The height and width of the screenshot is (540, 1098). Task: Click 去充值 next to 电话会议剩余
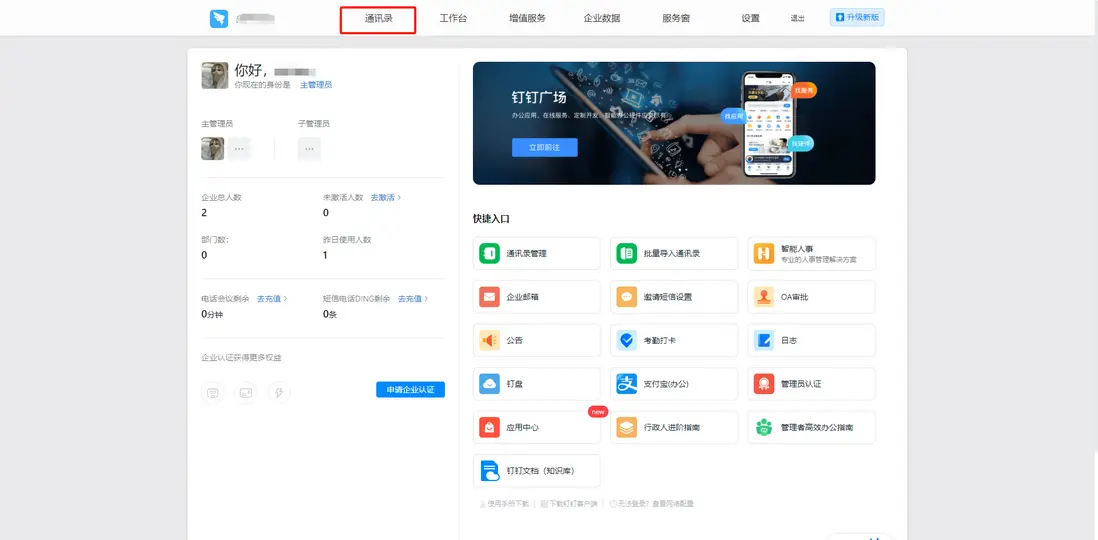pos(272,298)
